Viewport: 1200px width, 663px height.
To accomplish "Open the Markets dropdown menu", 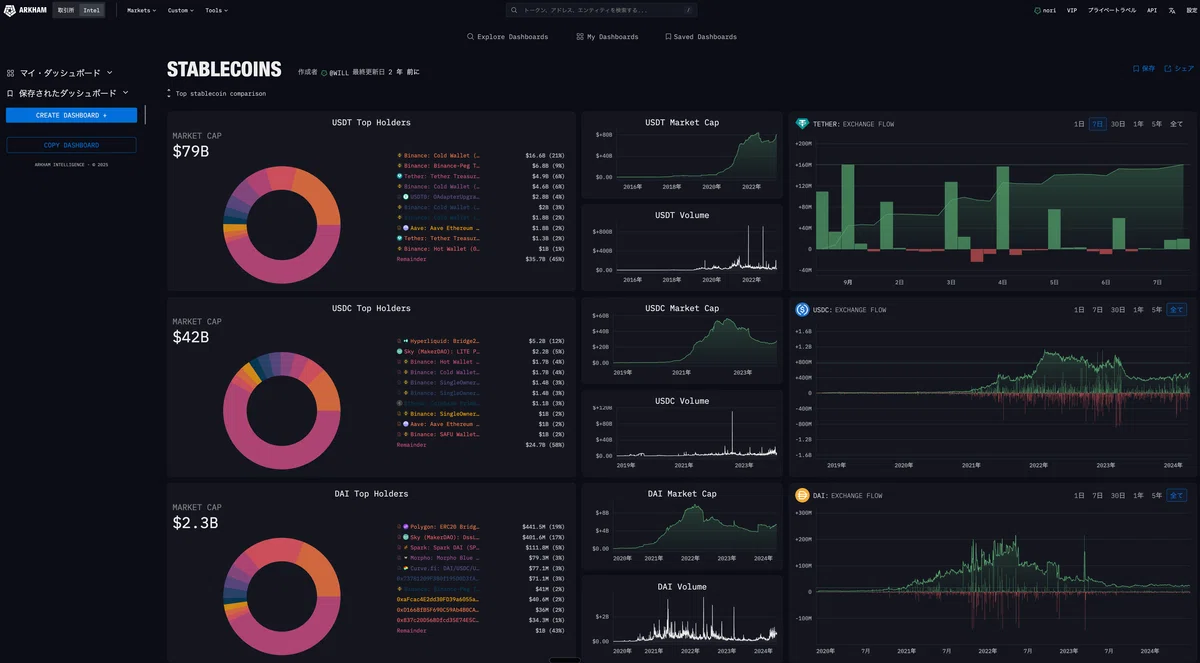I will click(x=142, y=10).
